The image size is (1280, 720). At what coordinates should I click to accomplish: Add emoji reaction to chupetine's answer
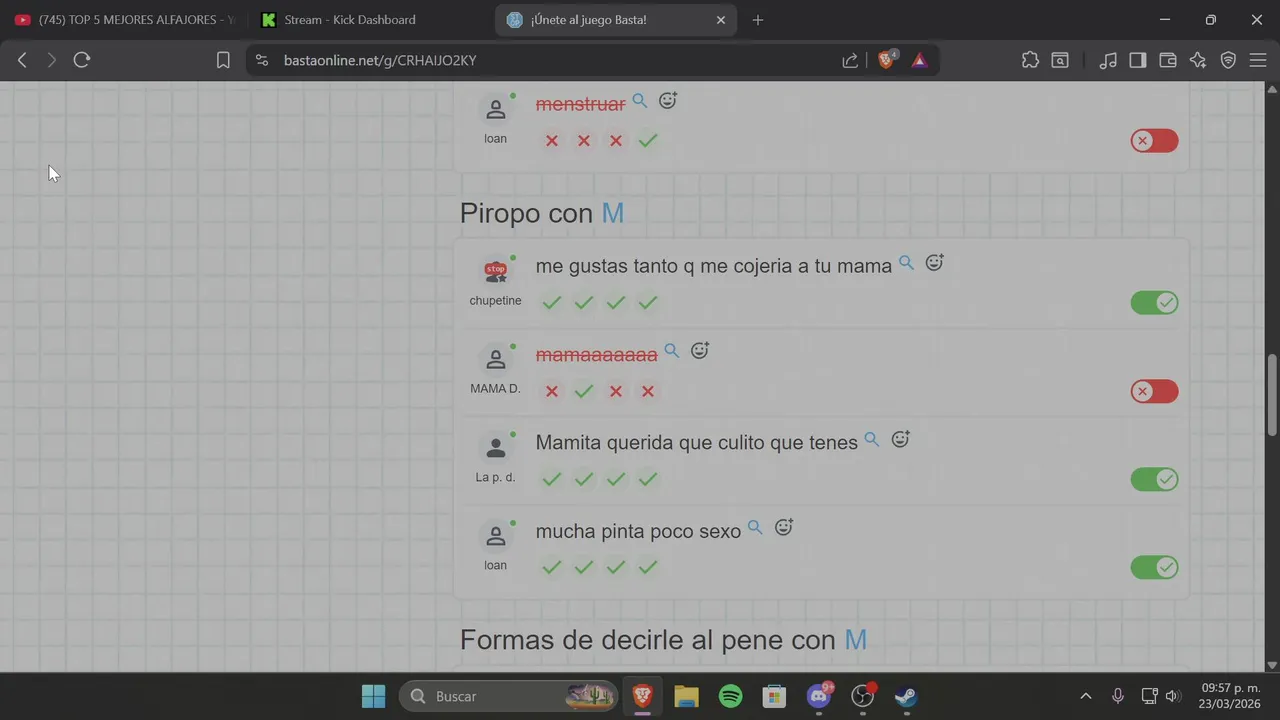[934, 263]
